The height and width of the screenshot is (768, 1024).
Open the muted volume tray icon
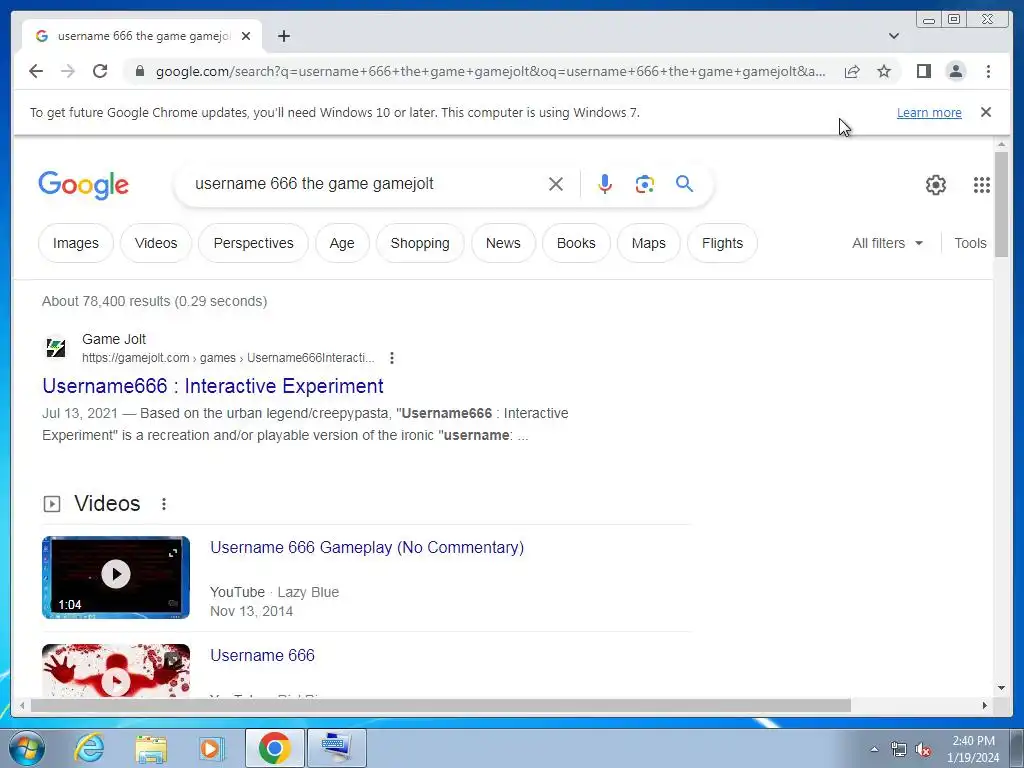click(x=923, y=750)
